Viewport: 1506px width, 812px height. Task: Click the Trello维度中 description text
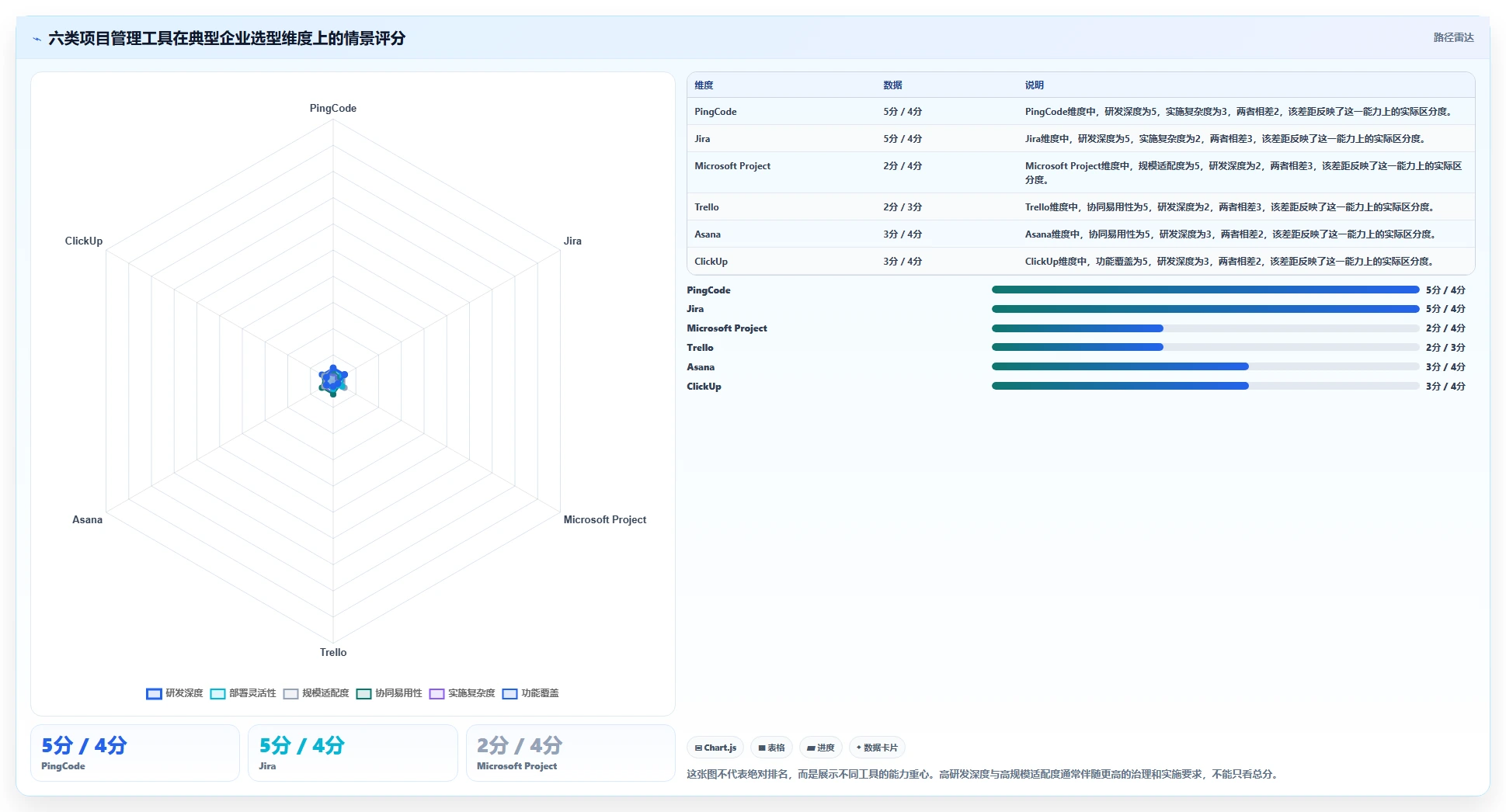1229,207
